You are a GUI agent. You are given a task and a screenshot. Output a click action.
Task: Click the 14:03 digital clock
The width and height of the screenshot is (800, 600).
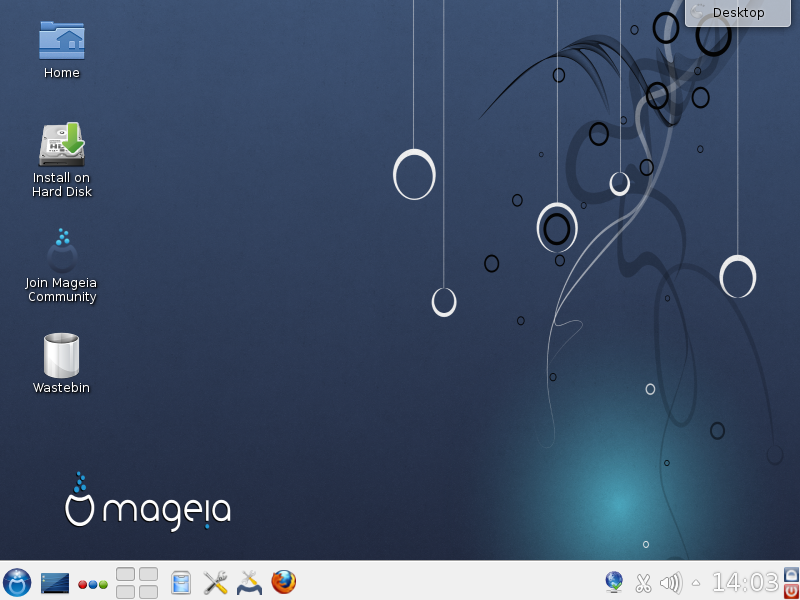[744, 582]
